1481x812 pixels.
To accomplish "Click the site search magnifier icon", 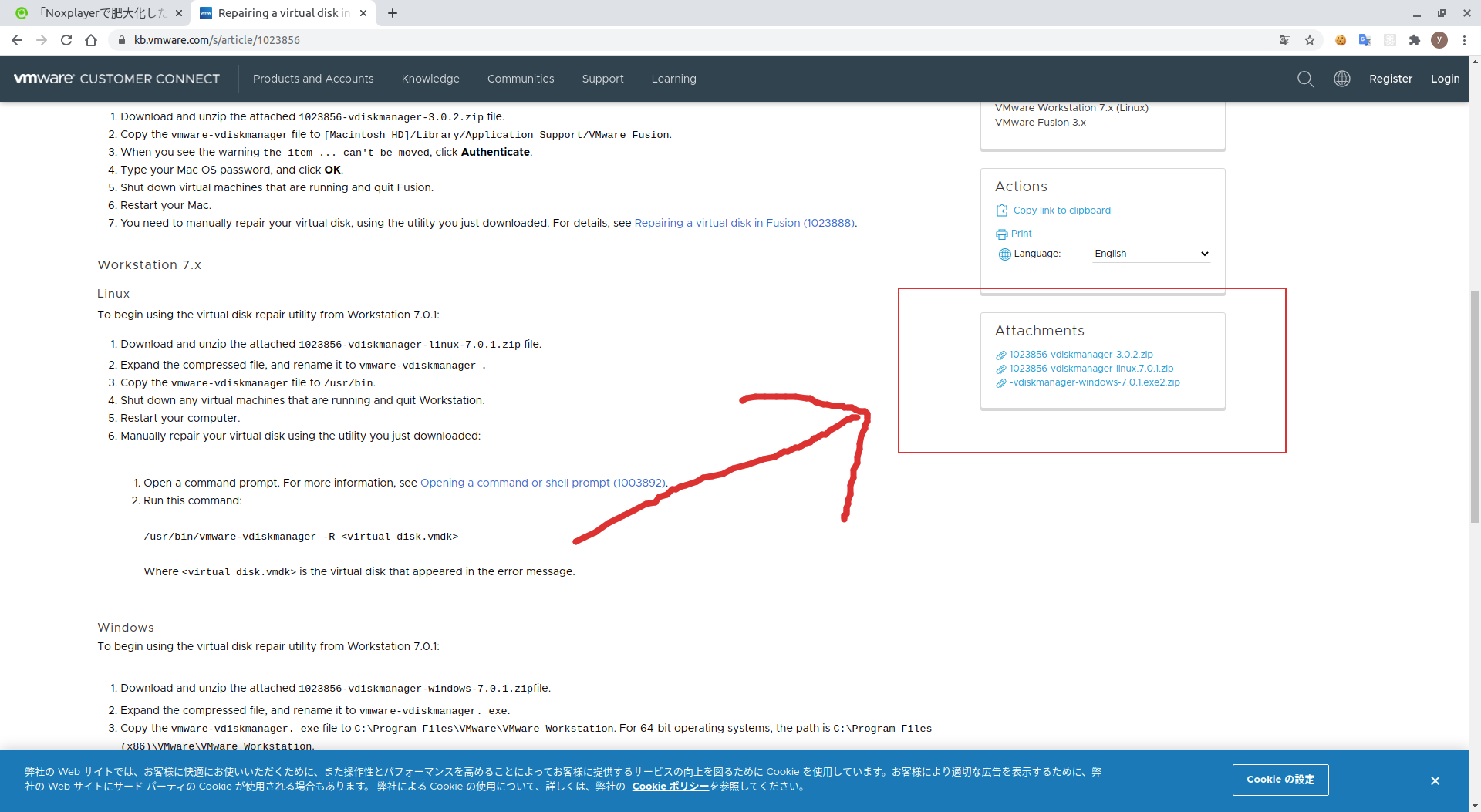I will coord(1305,79).
